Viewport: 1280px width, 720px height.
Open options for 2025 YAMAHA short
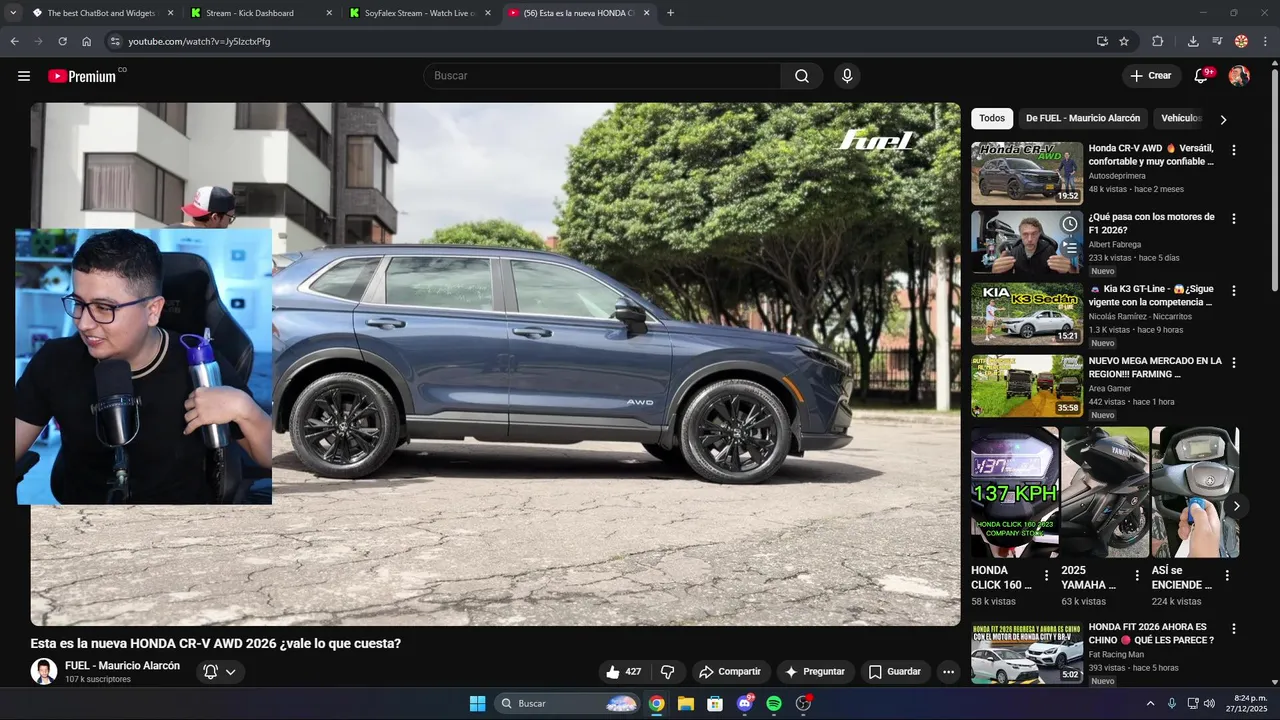1137,575
